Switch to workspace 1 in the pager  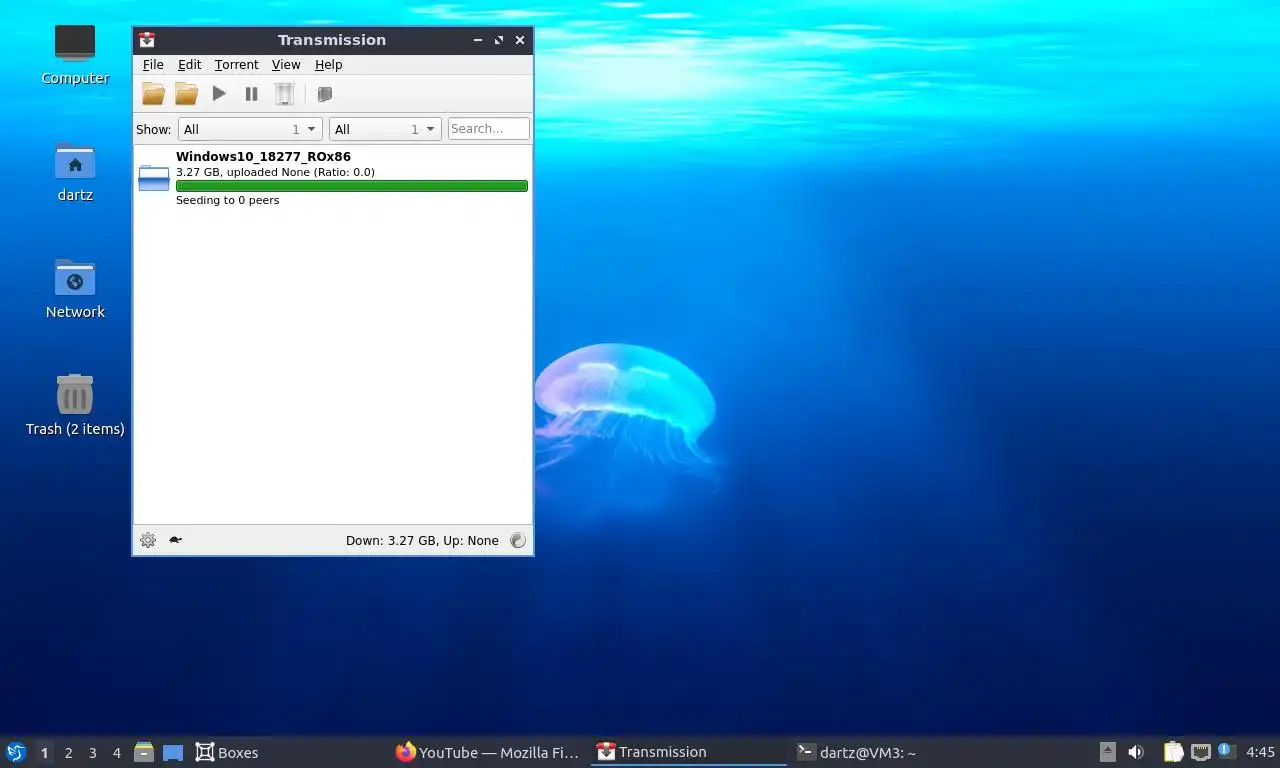point(44,753)
